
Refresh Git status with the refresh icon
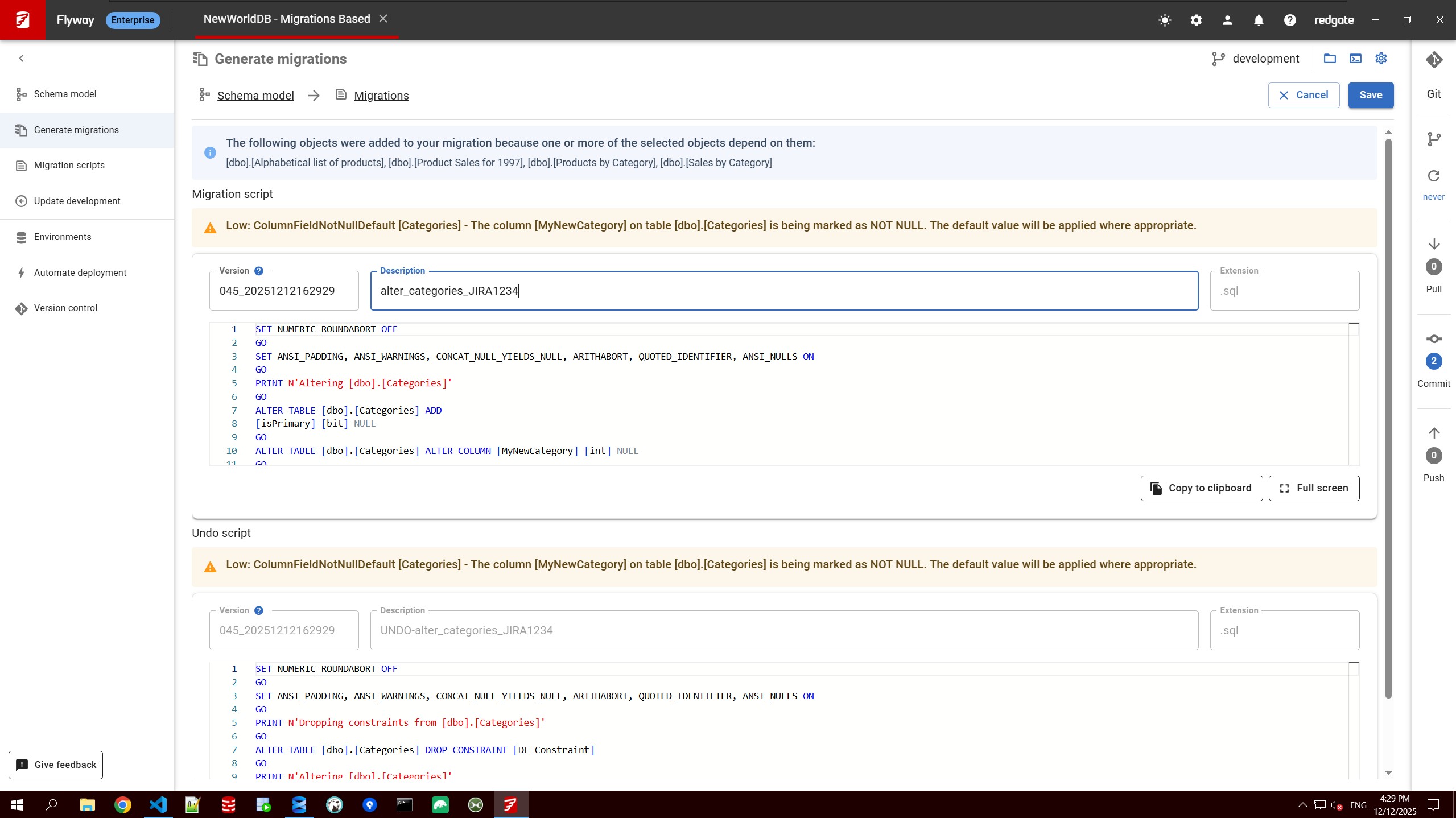pyautogui.click(x=1433, y=176)
